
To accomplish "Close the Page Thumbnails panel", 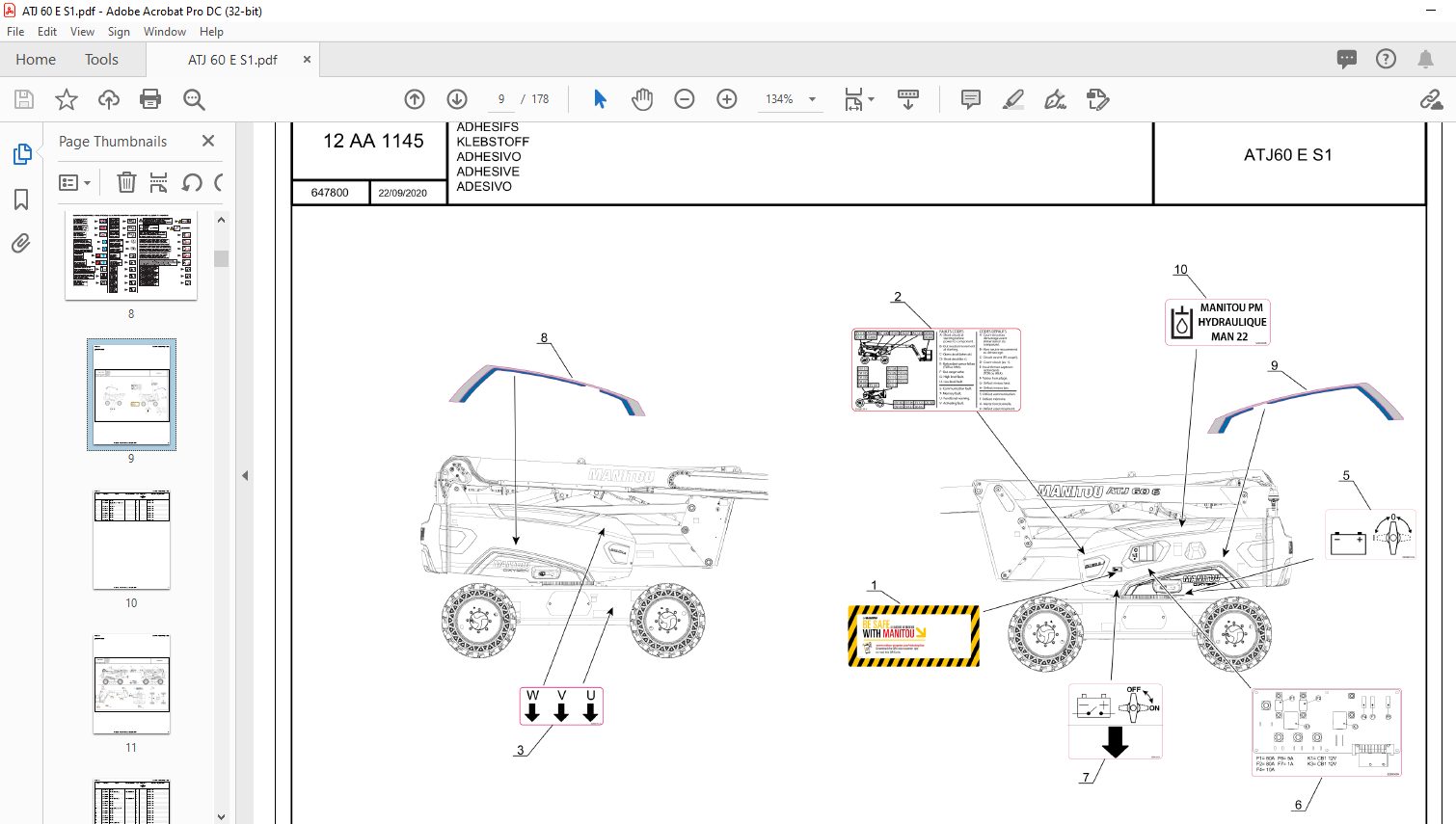I will [x=208, y=141].
